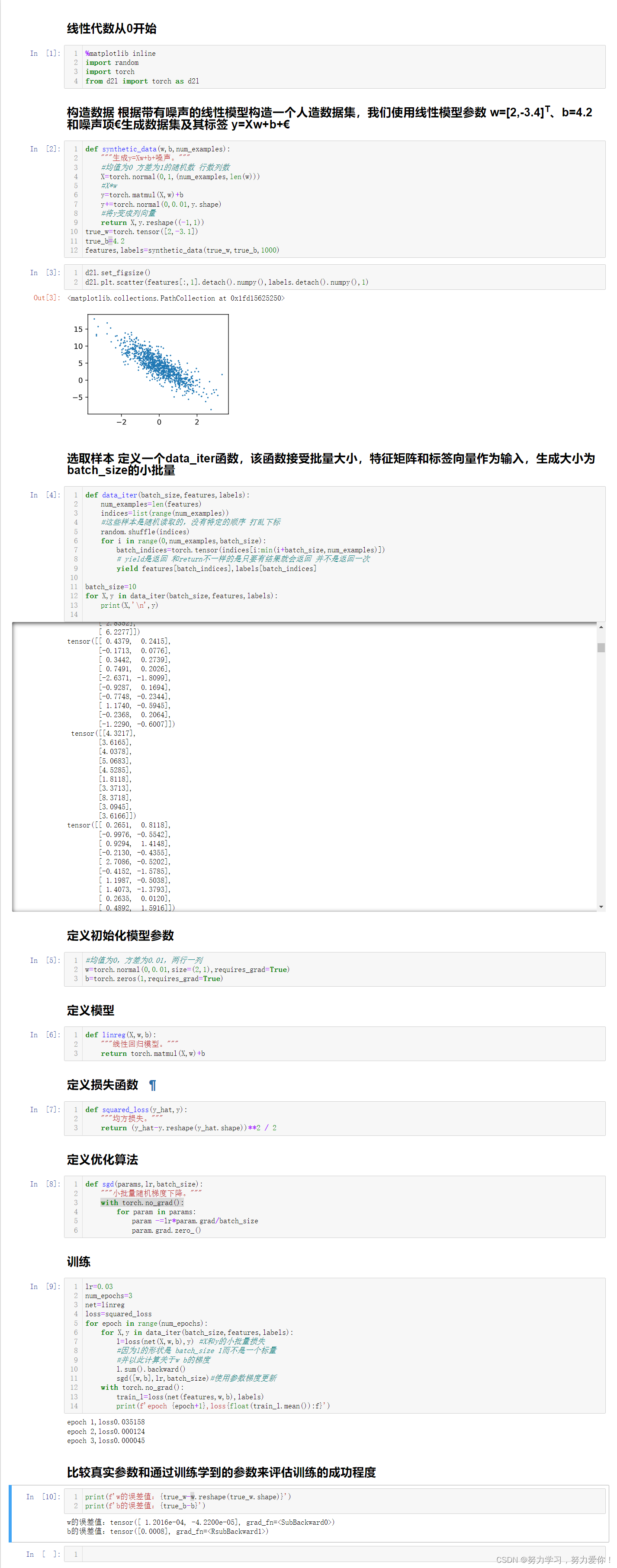Viewport: 617px width, 1568px height.
Task: Click the 'batch_size=10' code line
Action: pos(111,587)
